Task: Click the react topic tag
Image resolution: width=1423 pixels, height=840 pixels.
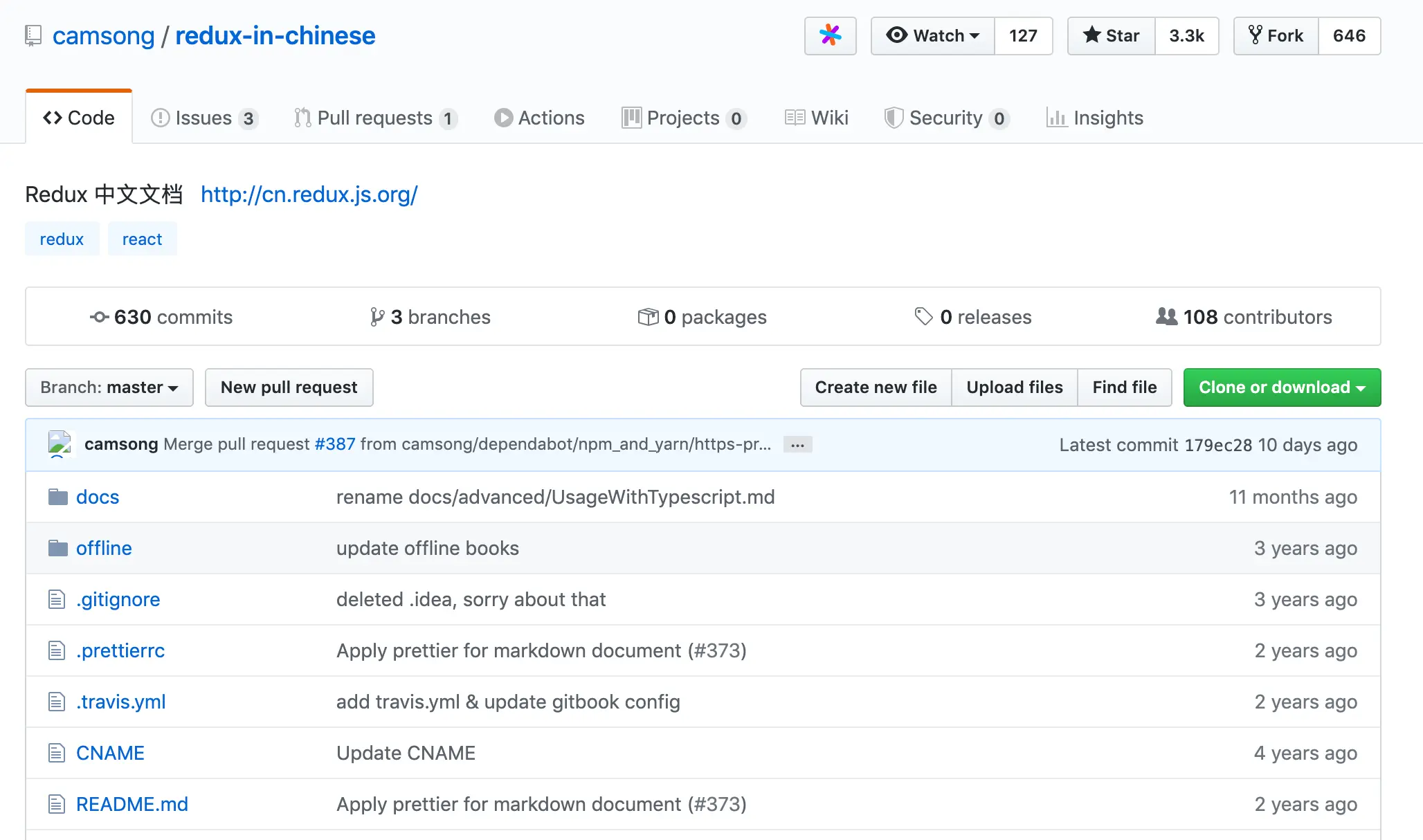Action: tap(142, 239)
